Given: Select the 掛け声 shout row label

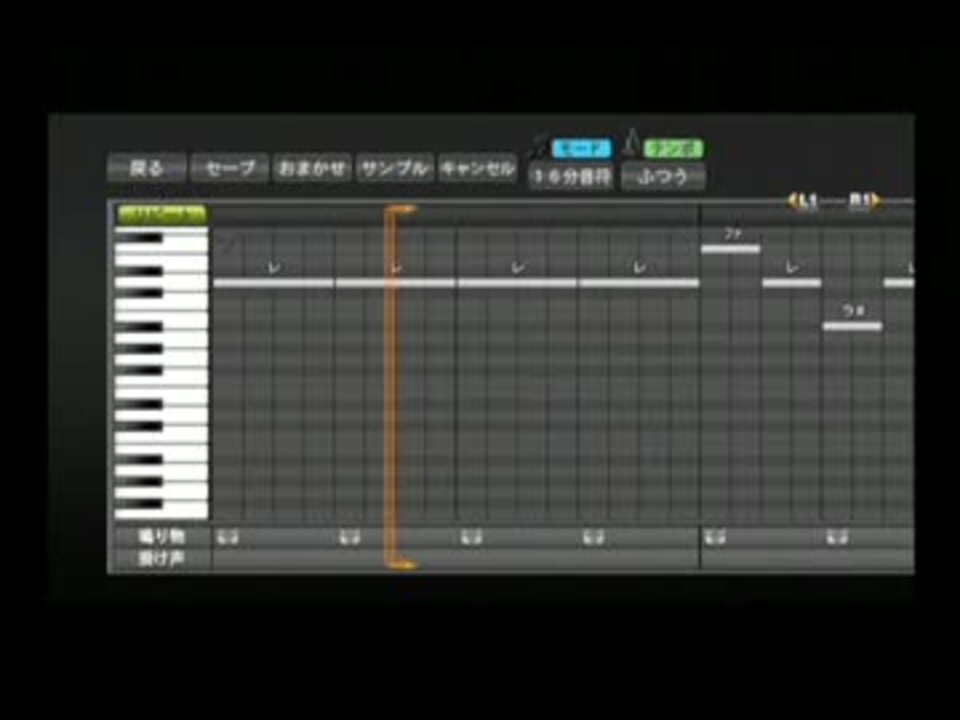Looking at the screenshot, I should [x=162, y=559].
